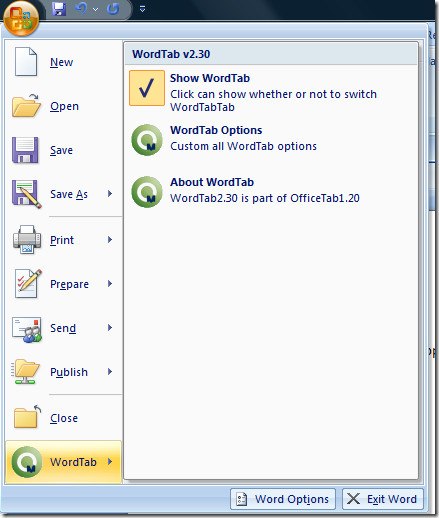This screenshot has width=439, height=518.
Task: Select the Print menu label
Action: [x=62, y=240]
